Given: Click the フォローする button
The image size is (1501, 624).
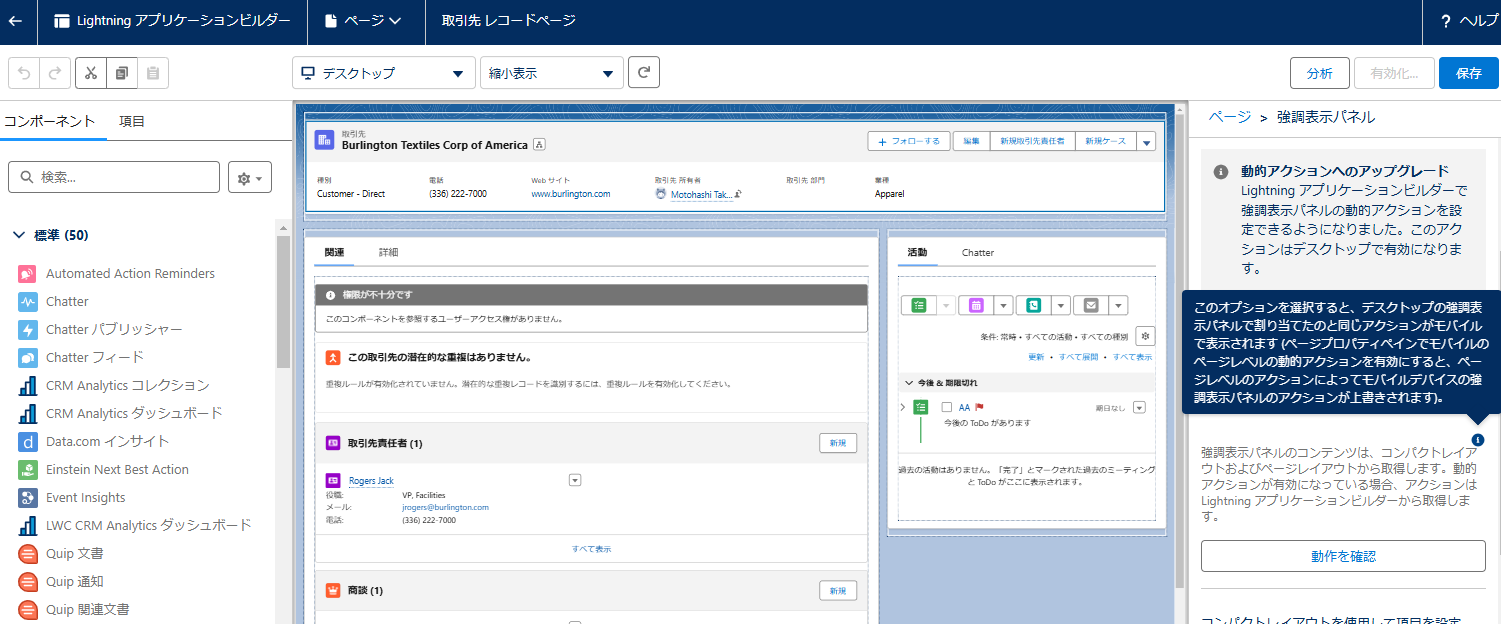Looking at the screenshot, I should tap(908, 141).
